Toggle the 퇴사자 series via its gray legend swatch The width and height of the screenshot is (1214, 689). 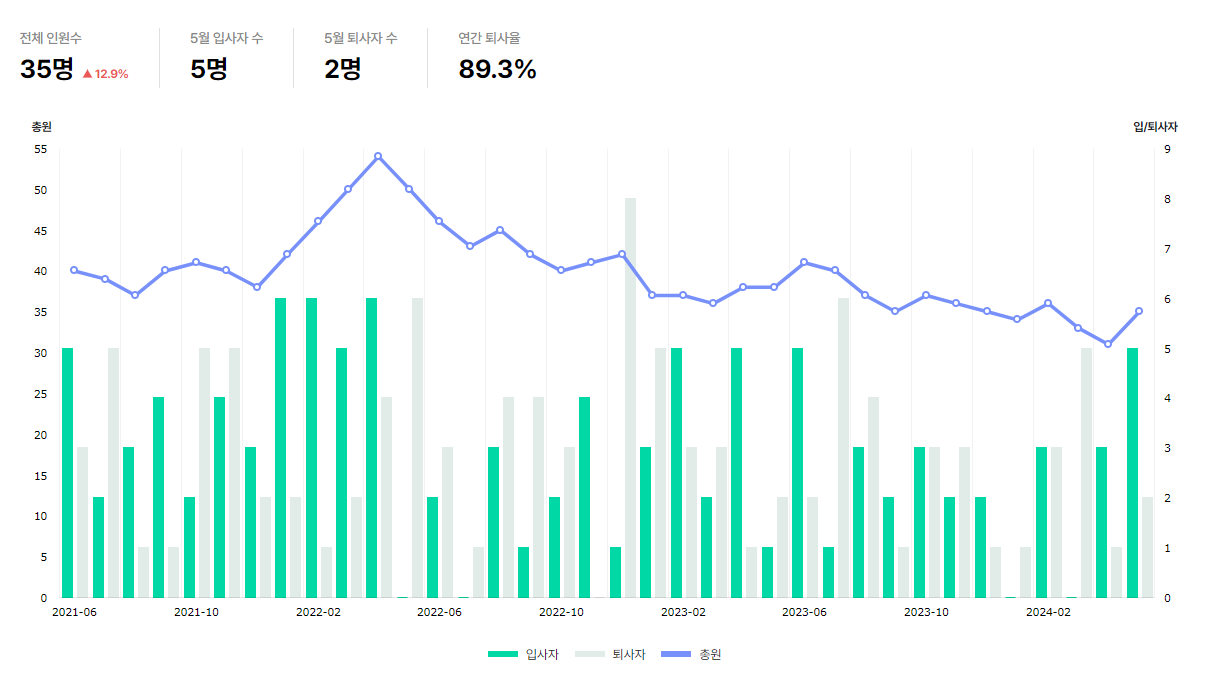590,654
